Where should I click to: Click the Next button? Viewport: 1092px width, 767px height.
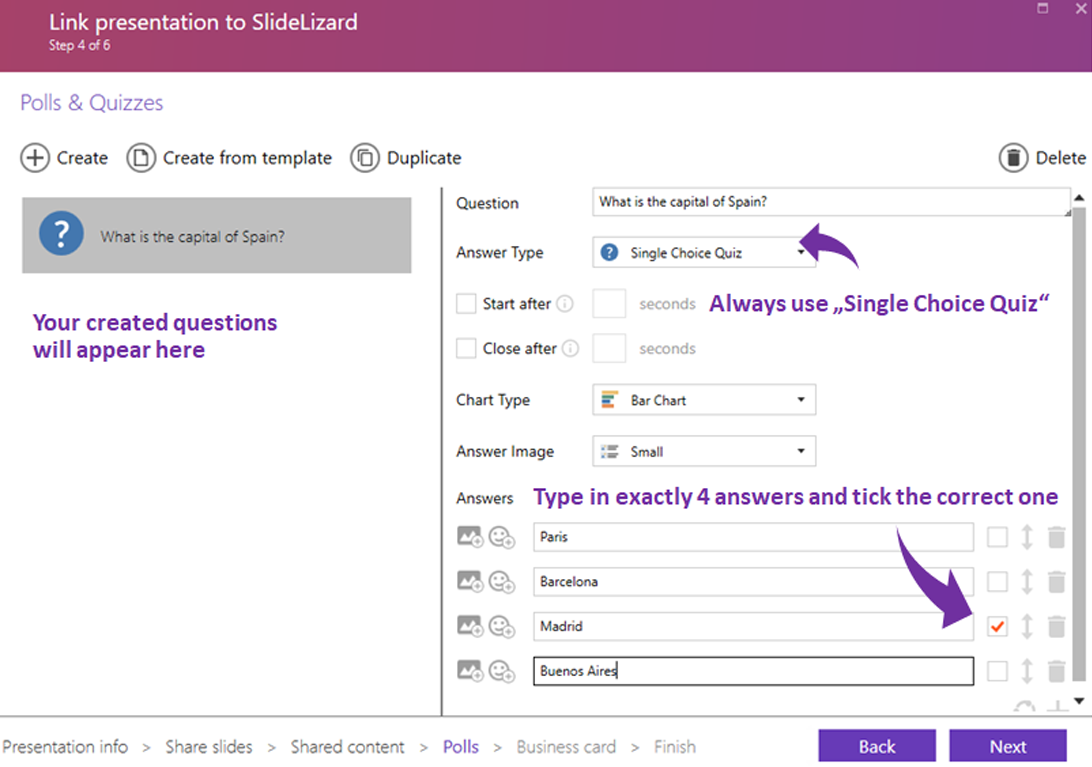(x=1008, y=747)
